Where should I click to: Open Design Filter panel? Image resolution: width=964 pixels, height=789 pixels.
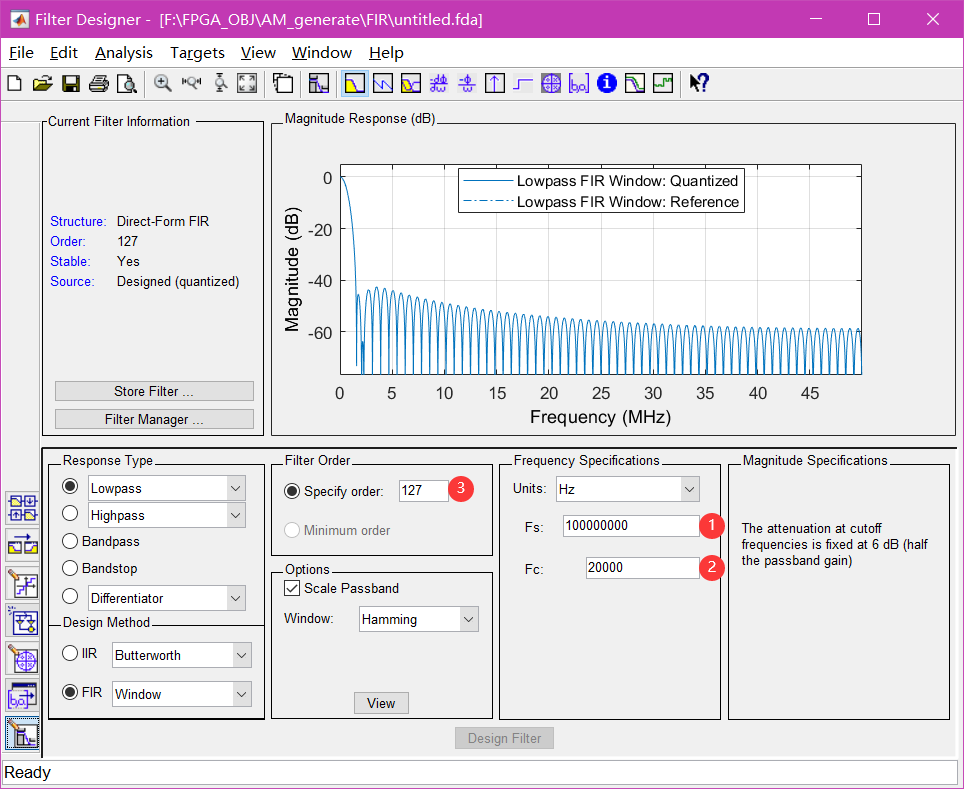point(23,733)
